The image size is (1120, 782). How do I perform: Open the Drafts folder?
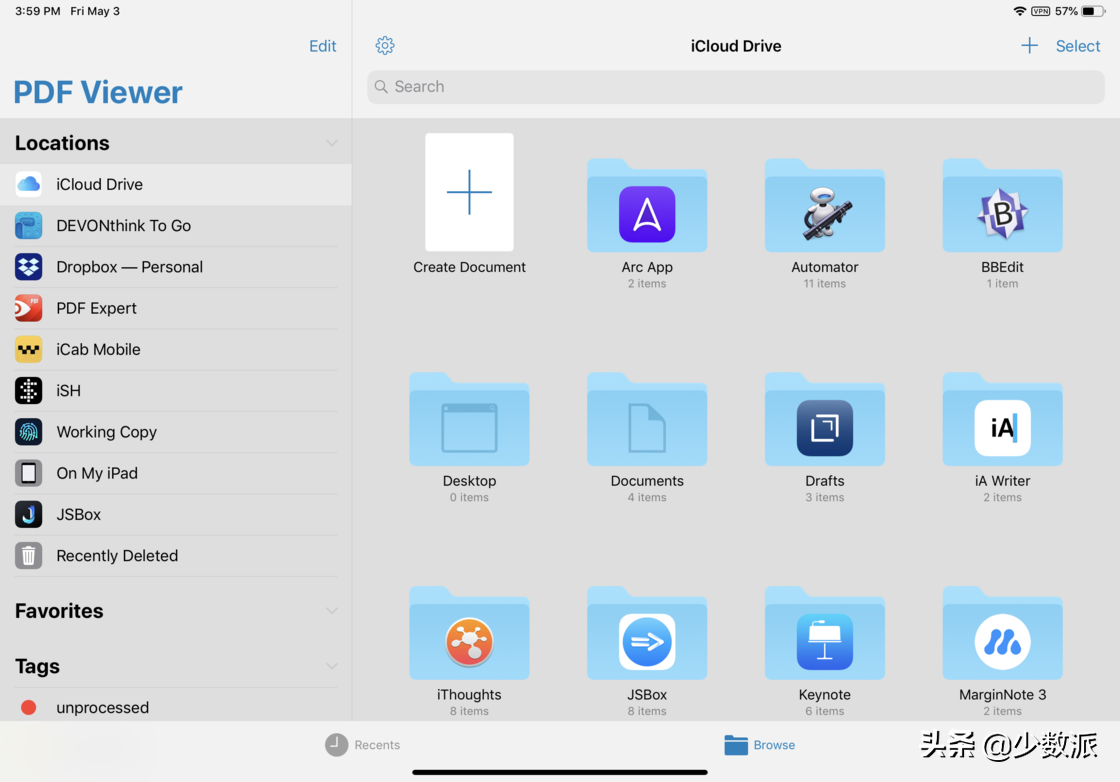pyautogui.click(x=825, y=419)
